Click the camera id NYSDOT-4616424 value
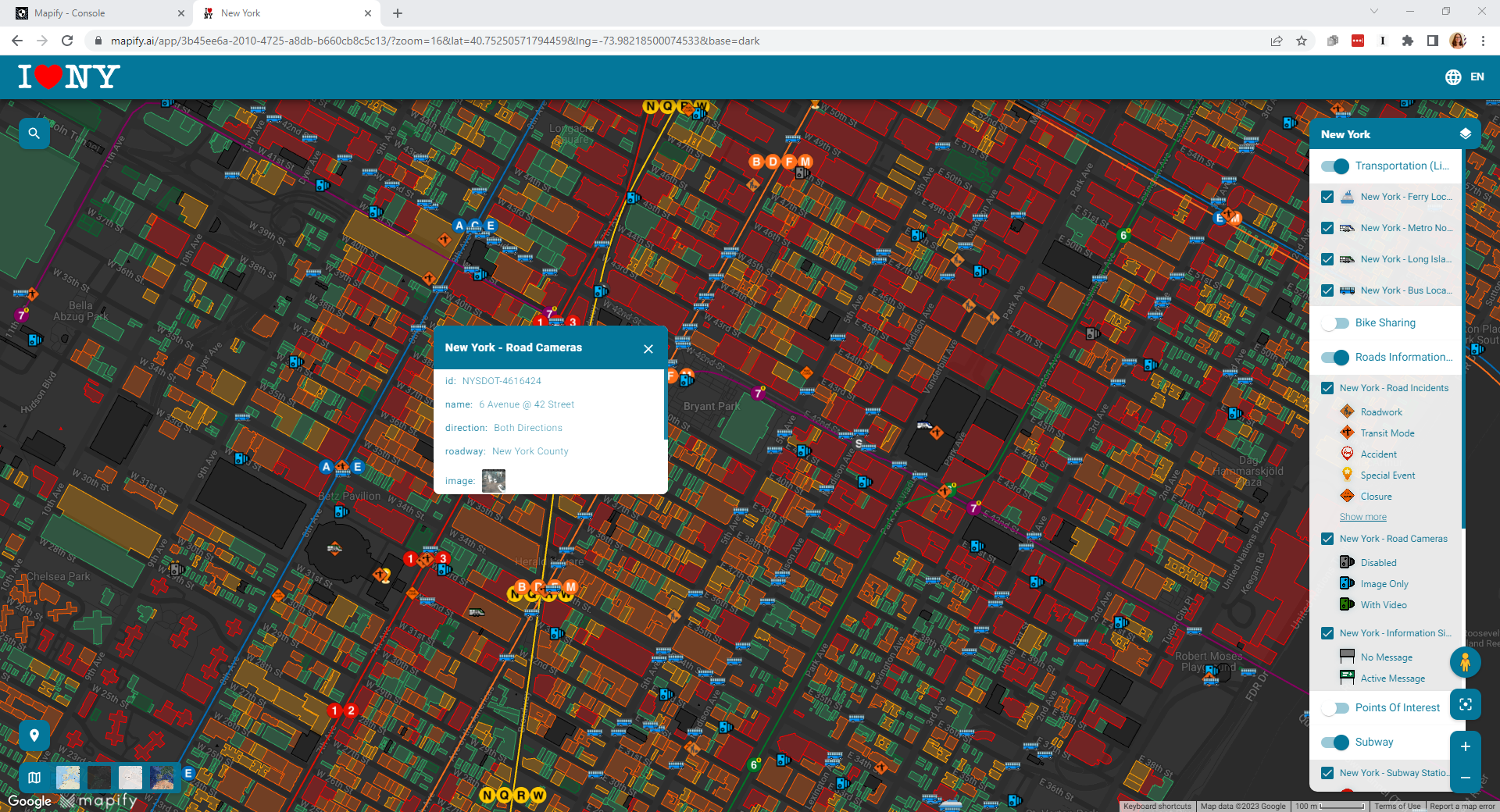Image resolution: width=1500 pixels, height=812 pixels. (502, 381)
